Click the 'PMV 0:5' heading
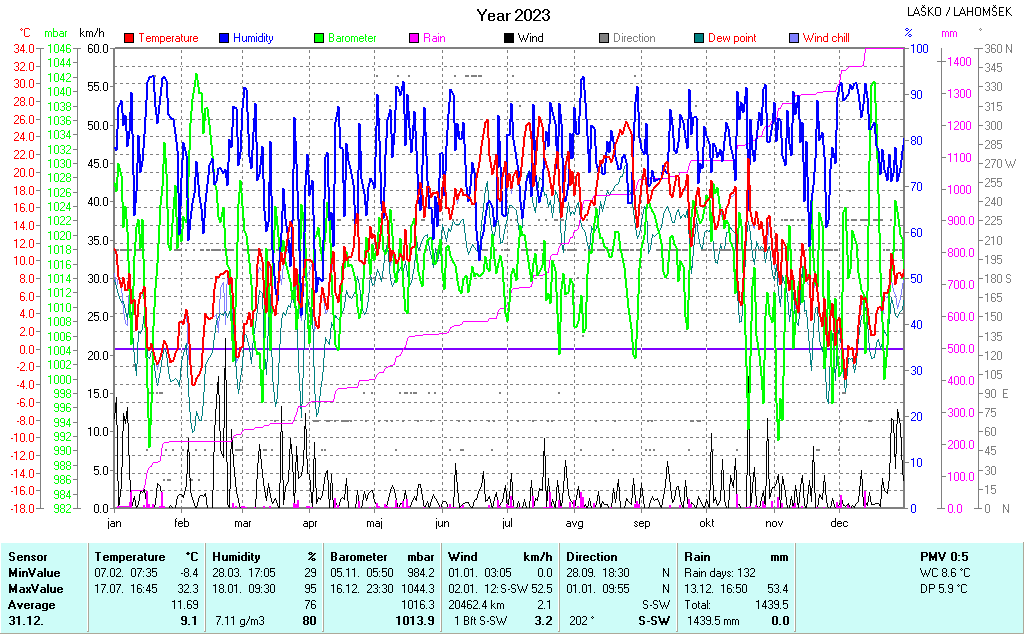The height and width of the screenshot is (634, 1024). click(944, 557)
